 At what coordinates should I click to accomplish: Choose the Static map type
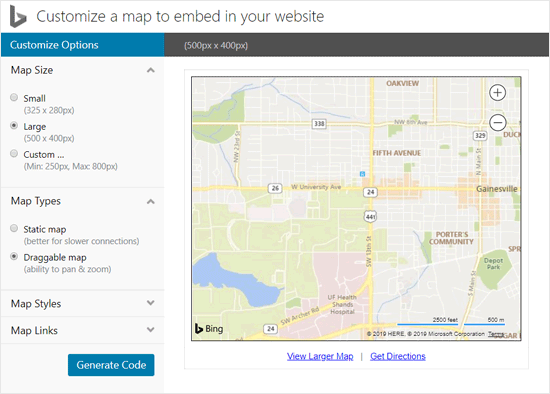click(x=14, y=228)
